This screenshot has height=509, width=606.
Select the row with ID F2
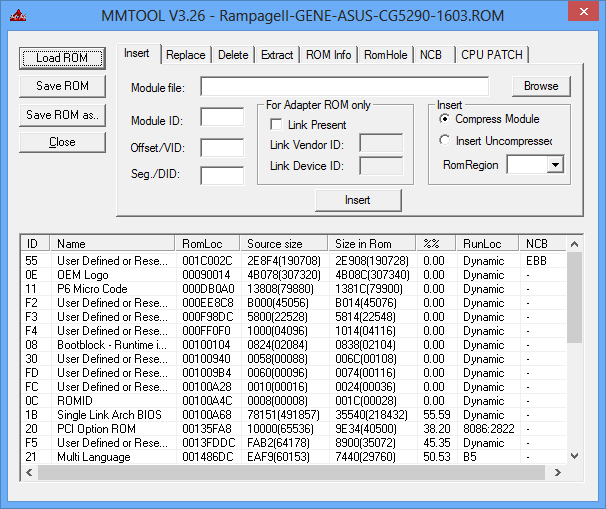pyautogui.click(x=294, y=303)
